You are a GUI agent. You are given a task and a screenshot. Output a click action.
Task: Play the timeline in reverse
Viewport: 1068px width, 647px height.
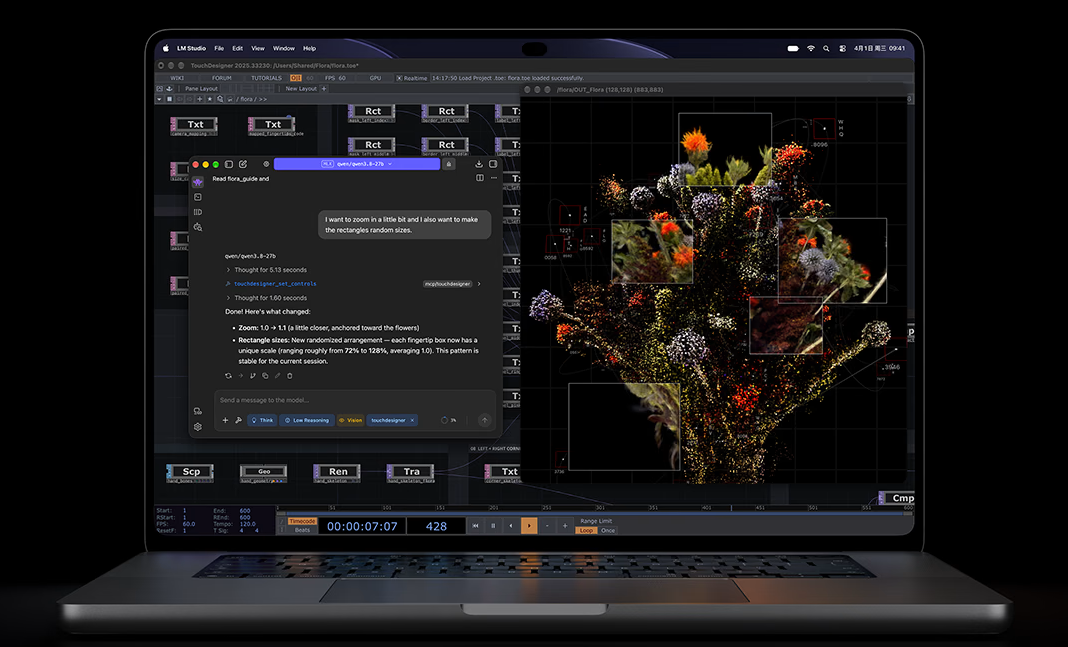(511, 526)
